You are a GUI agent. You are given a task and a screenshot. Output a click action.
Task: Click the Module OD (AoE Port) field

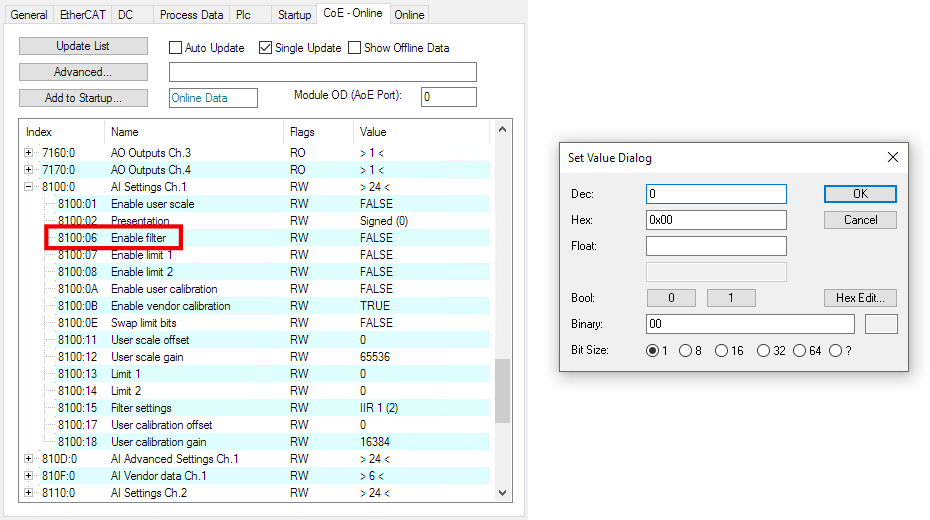pos(448,97)
